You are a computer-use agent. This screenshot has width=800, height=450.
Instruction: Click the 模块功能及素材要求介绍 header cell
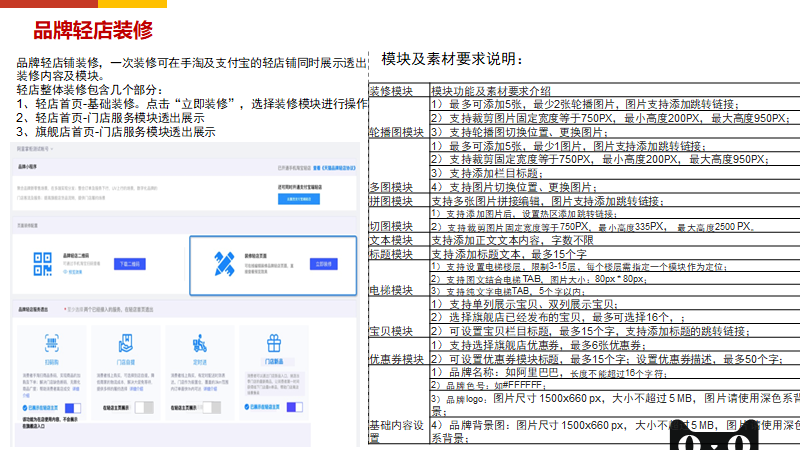tap(615, 90)
